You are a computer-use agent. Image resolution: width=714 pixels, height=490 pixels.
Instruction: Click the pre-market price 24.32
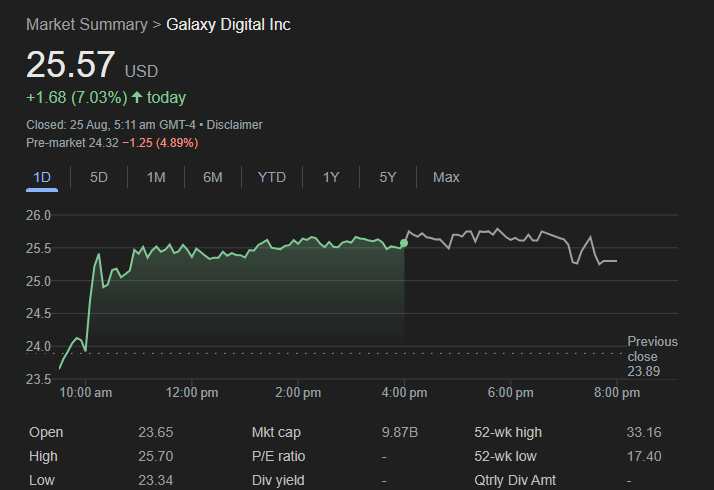click(x=102, y=143)
